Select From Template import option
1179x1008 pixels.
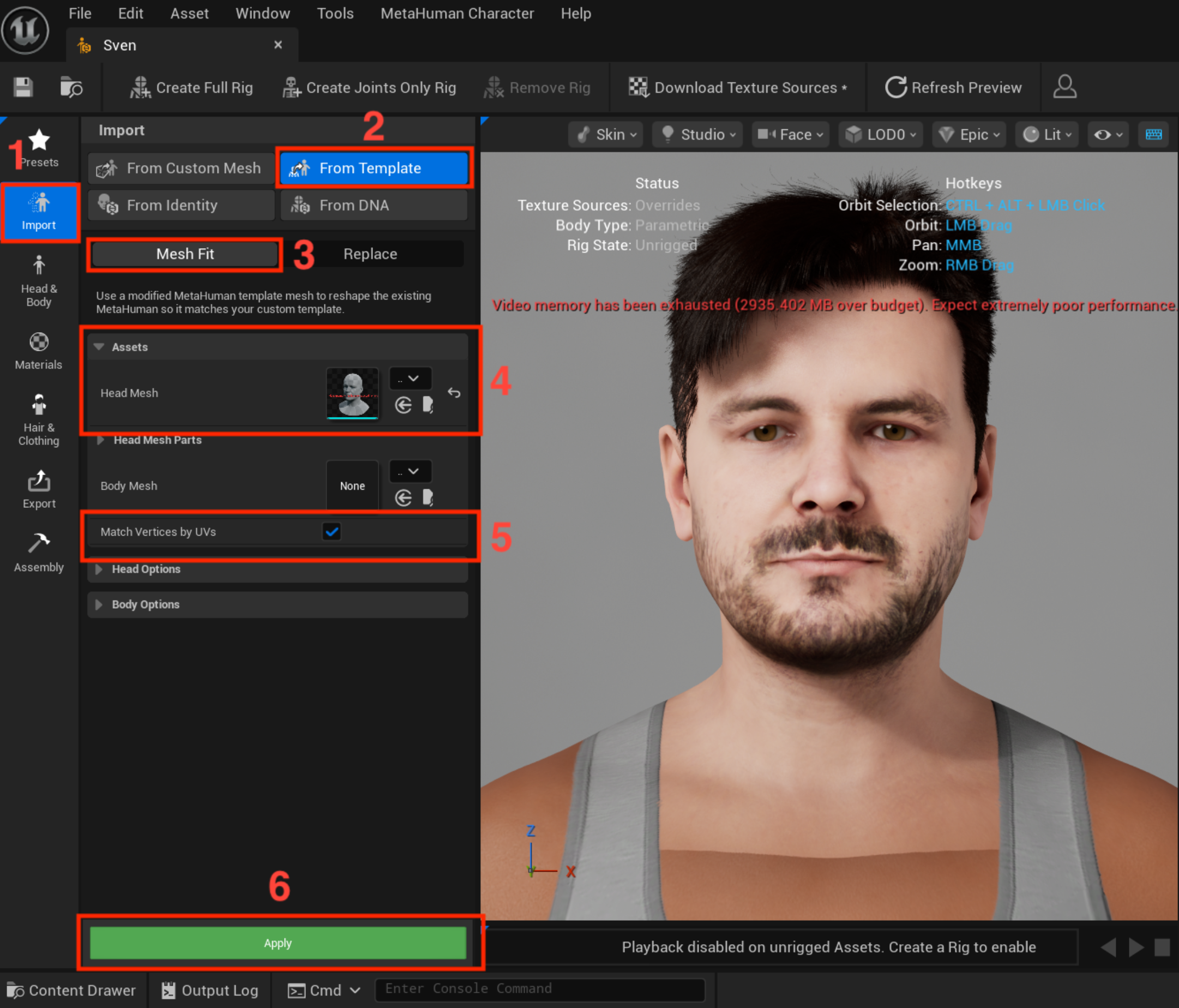click(374, 169)
